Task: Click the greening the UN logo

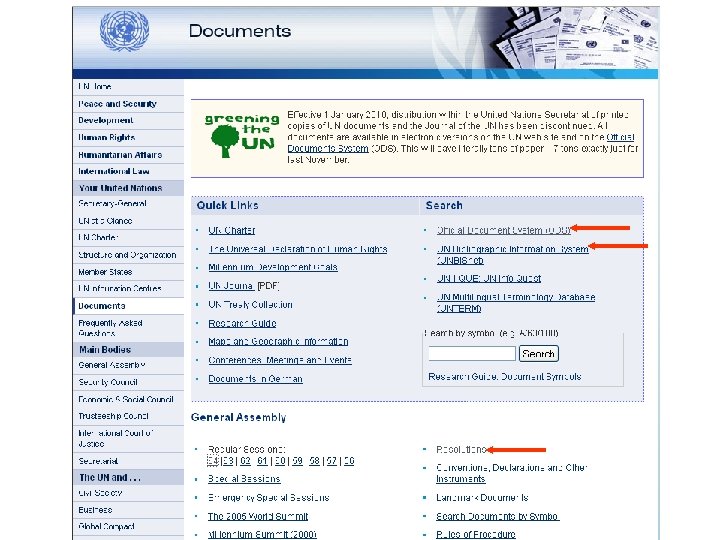Action: [x=242, y=135]
